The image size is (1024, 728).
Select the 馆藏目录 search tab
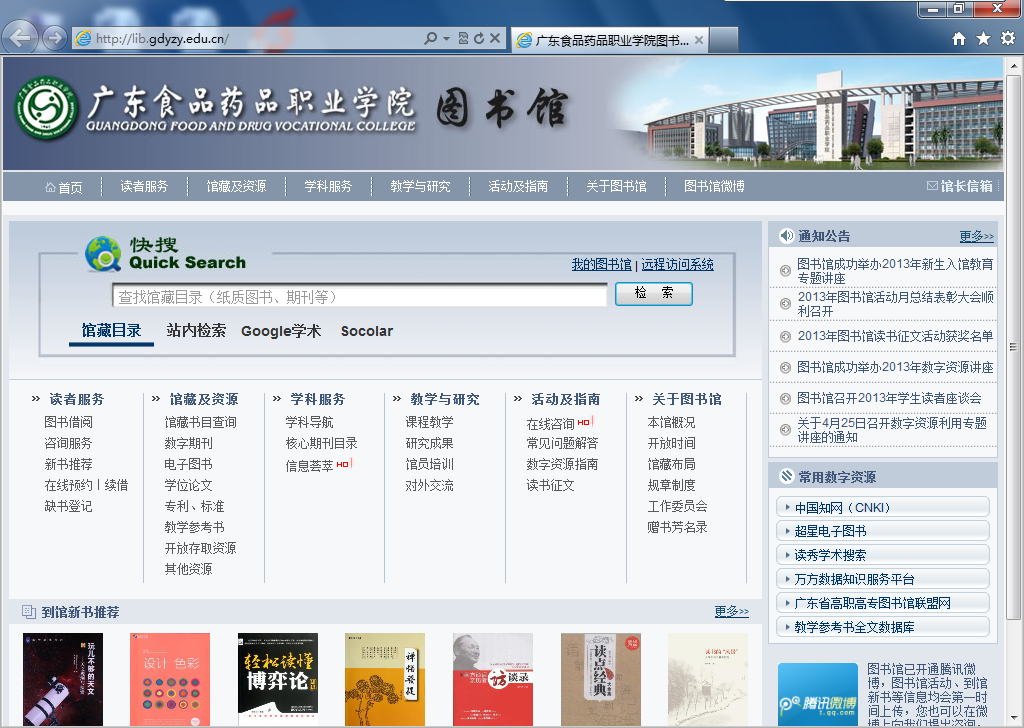point(111,330)
